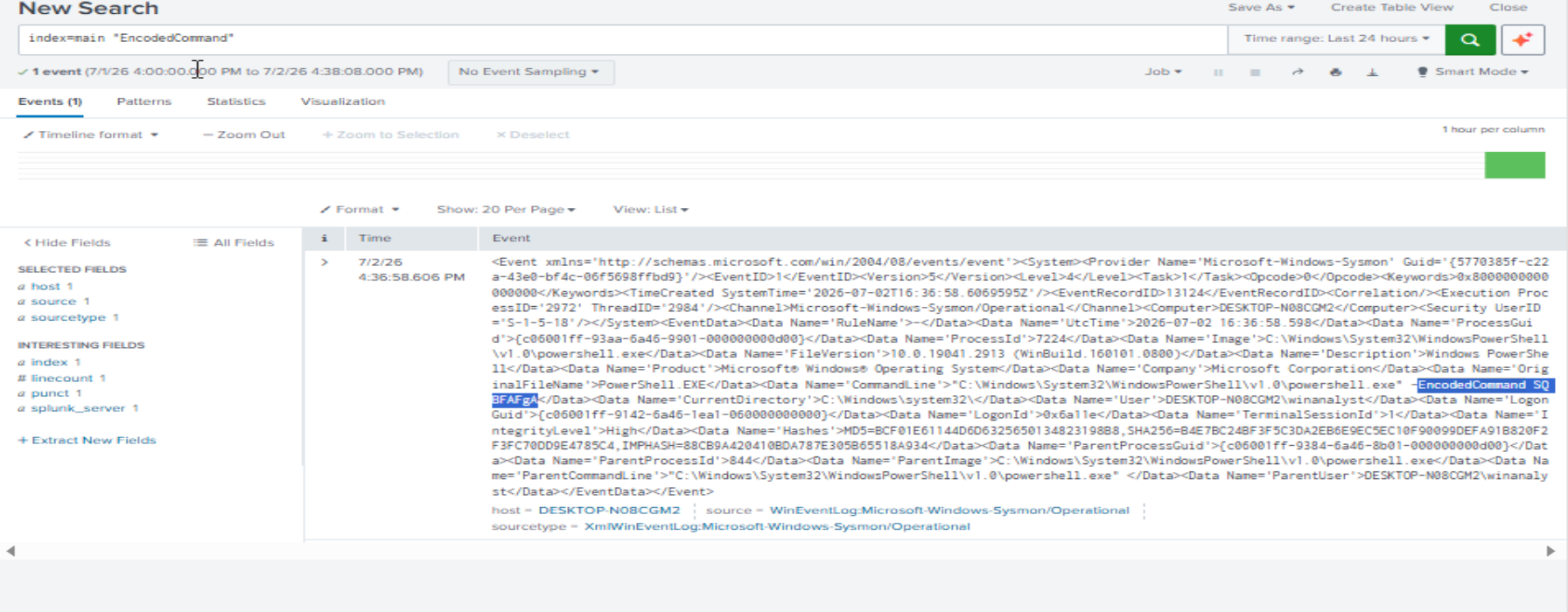
Task: Select the host field in sidebar
Action: point(45,287)
